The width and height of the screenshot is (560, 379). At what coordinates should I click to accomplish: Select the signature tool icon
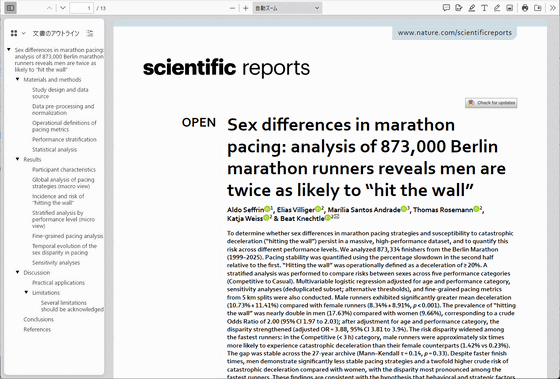459,8
